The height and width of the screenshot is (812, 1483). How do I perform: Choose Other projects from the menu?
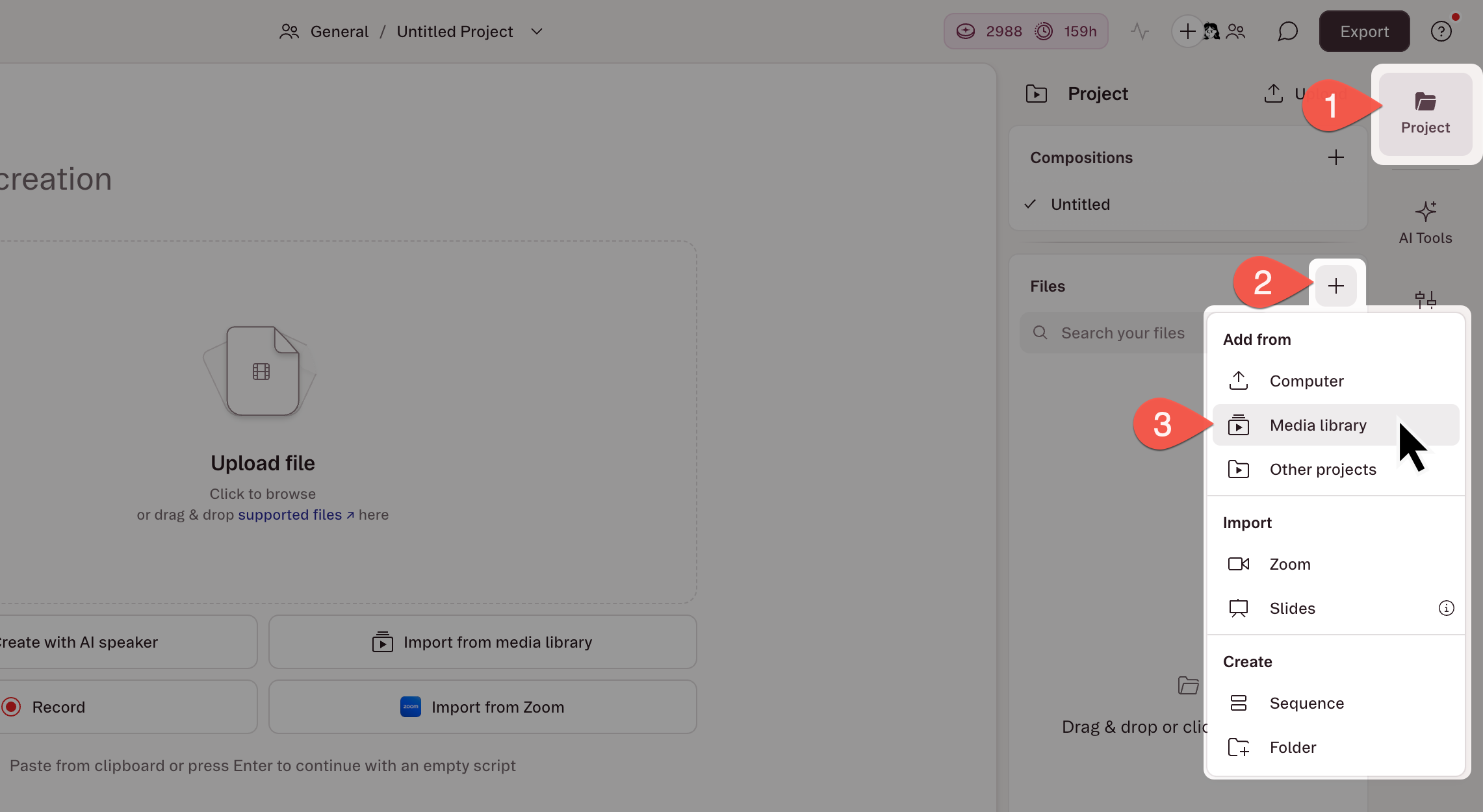(1335, 469)
